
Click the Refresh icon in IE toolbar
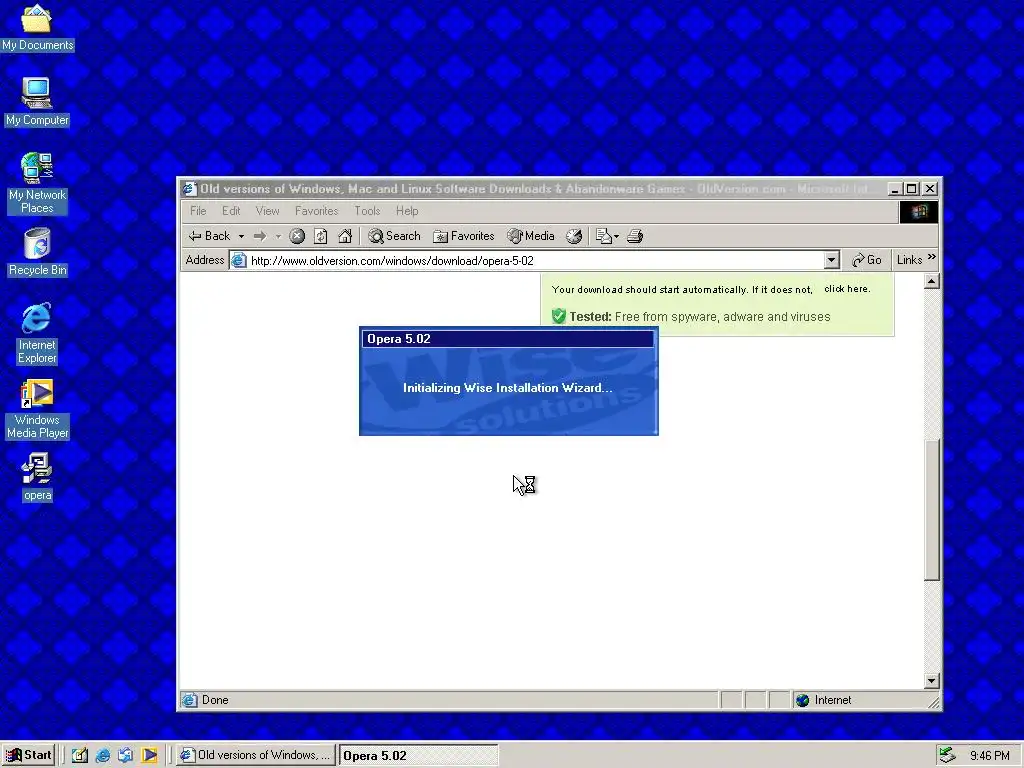321,236
